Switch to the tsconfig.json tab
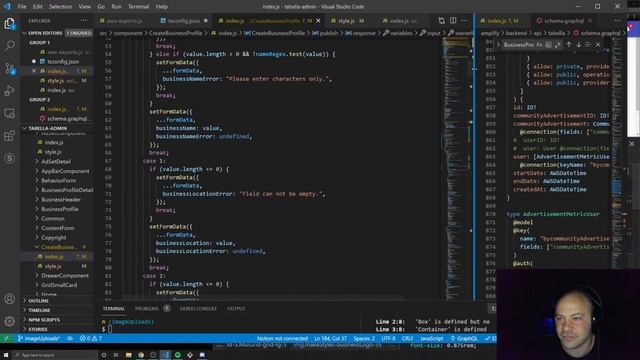 click(184, 20)
